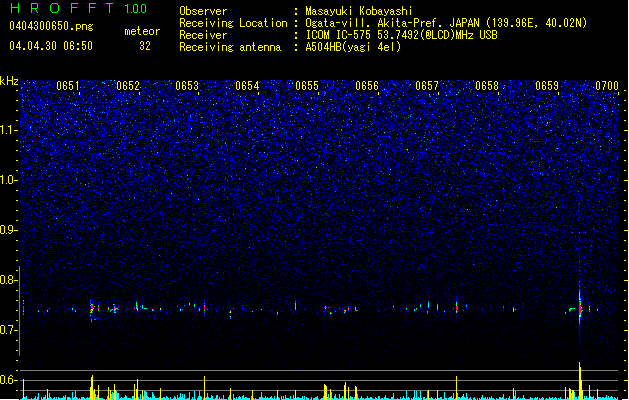Click the 1.0 kHz frequency axis label
The width and height of the screenshot is (629, 400).
click(x=9, y=180)
